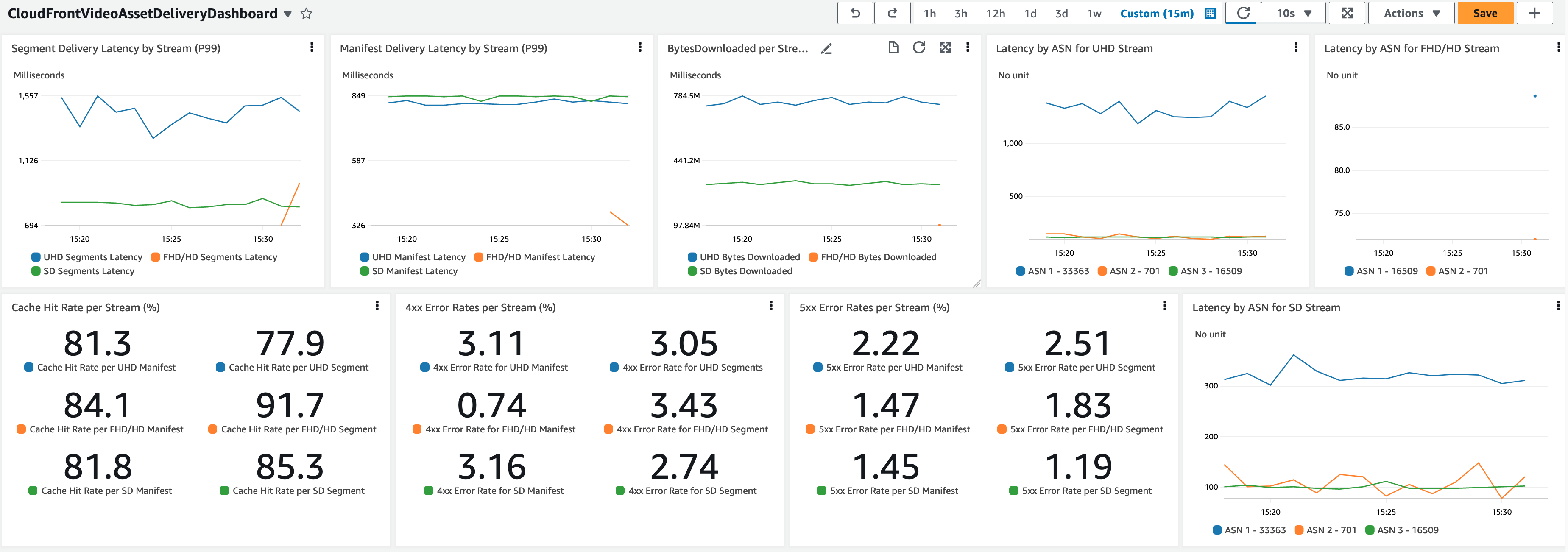Star the CloudFrontVideoAssetDeliveryDashboard as favorite
1568x552 pixels.
(x=306, y=13)
